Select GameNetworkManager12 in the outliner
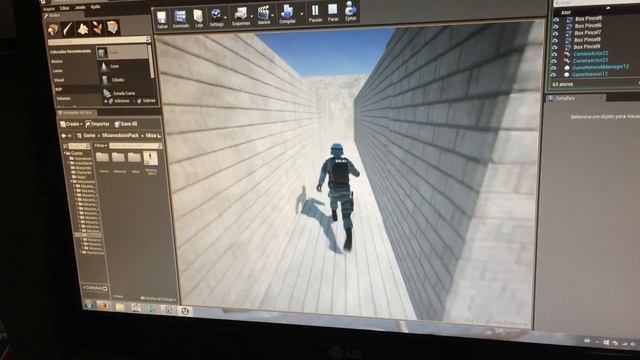640x360 pixels. coord(600,67)
